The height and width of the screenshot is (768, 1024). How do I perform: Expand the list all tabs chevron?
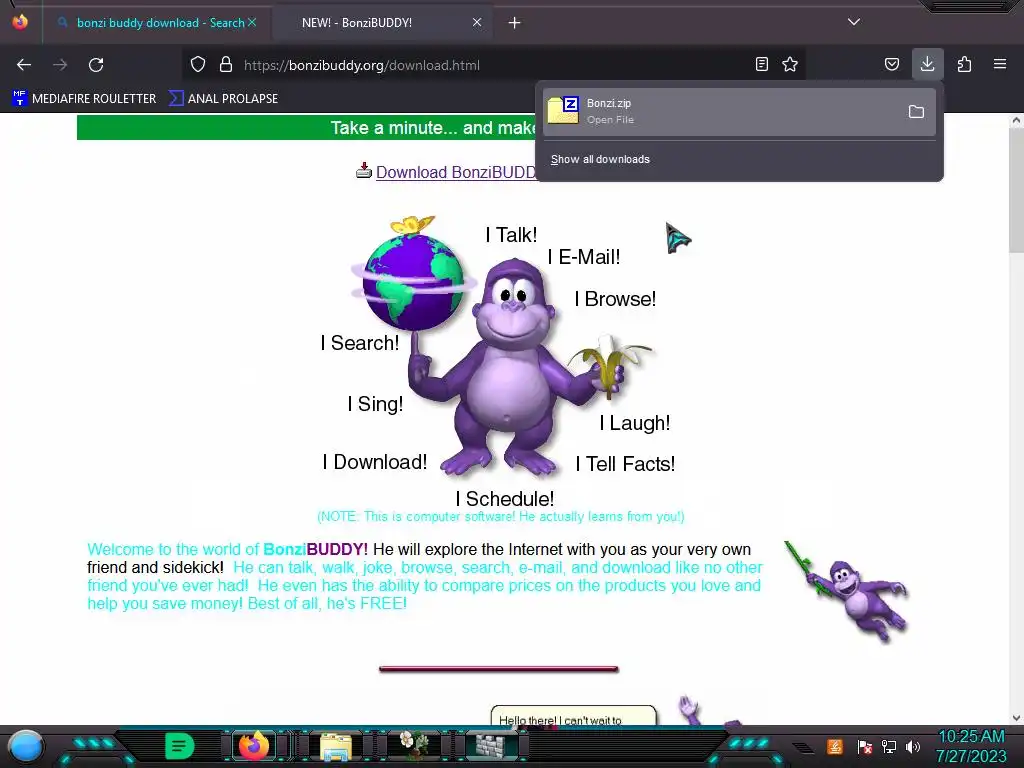[x=854, y=22]
